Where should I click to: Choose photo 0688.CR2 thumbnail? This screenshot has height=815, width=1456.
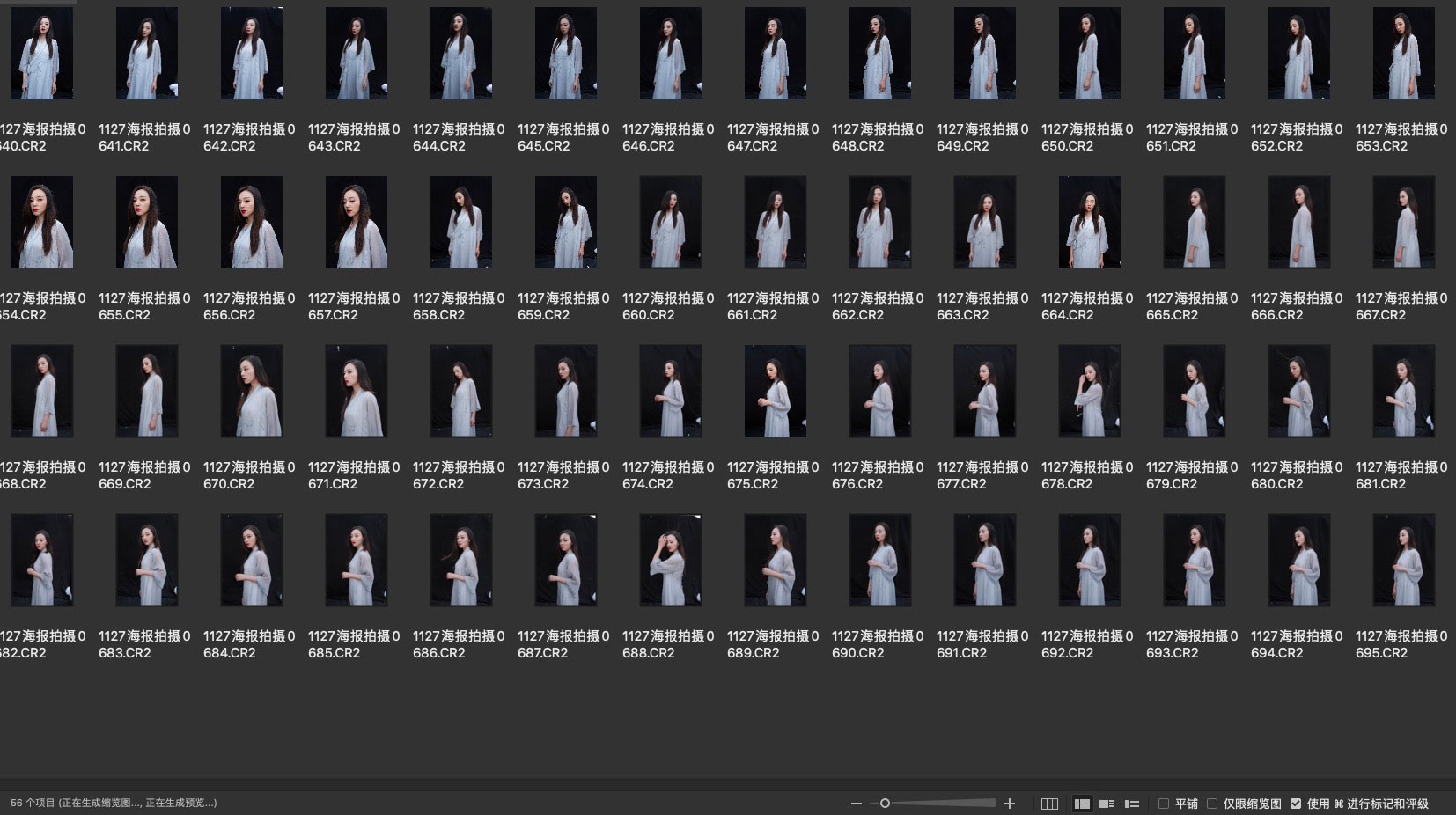[671, 561]
